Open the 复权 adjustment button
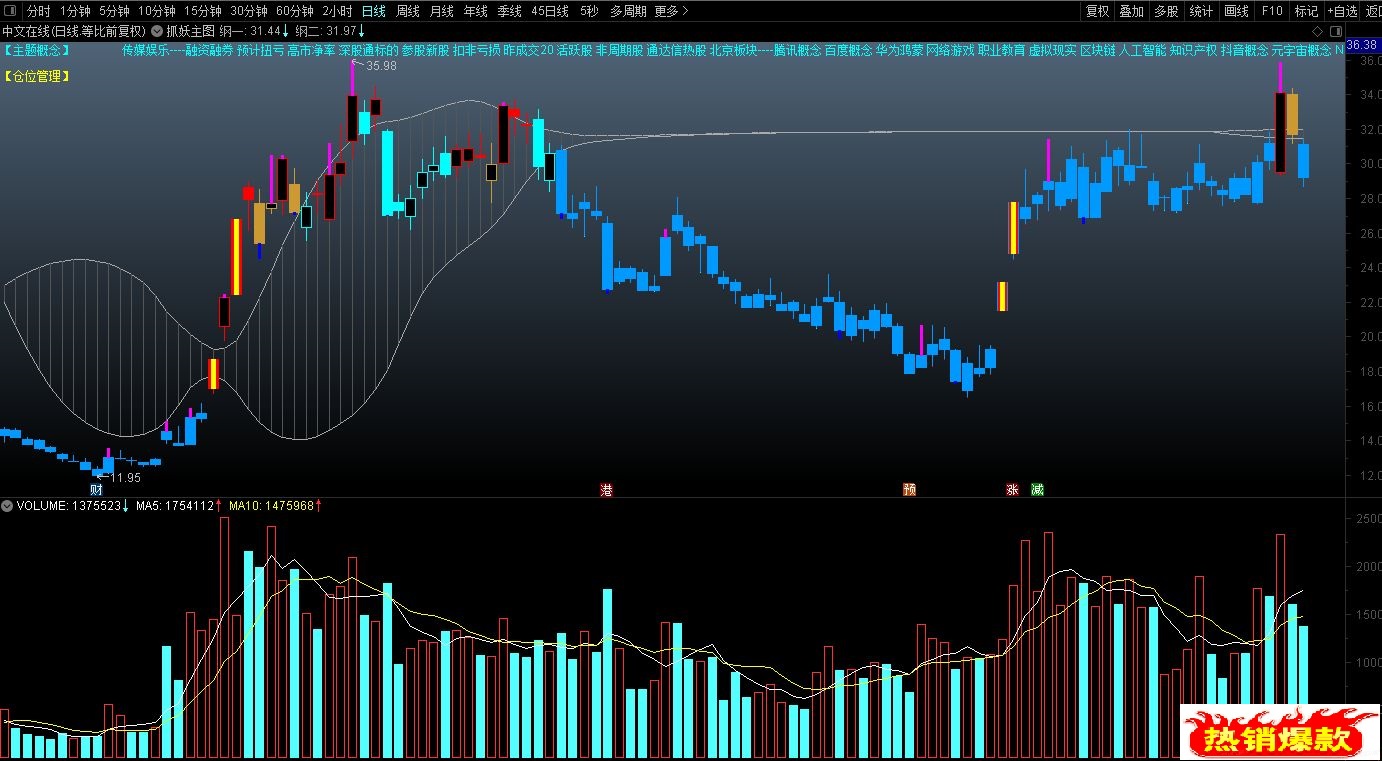 pos(1097,11)
